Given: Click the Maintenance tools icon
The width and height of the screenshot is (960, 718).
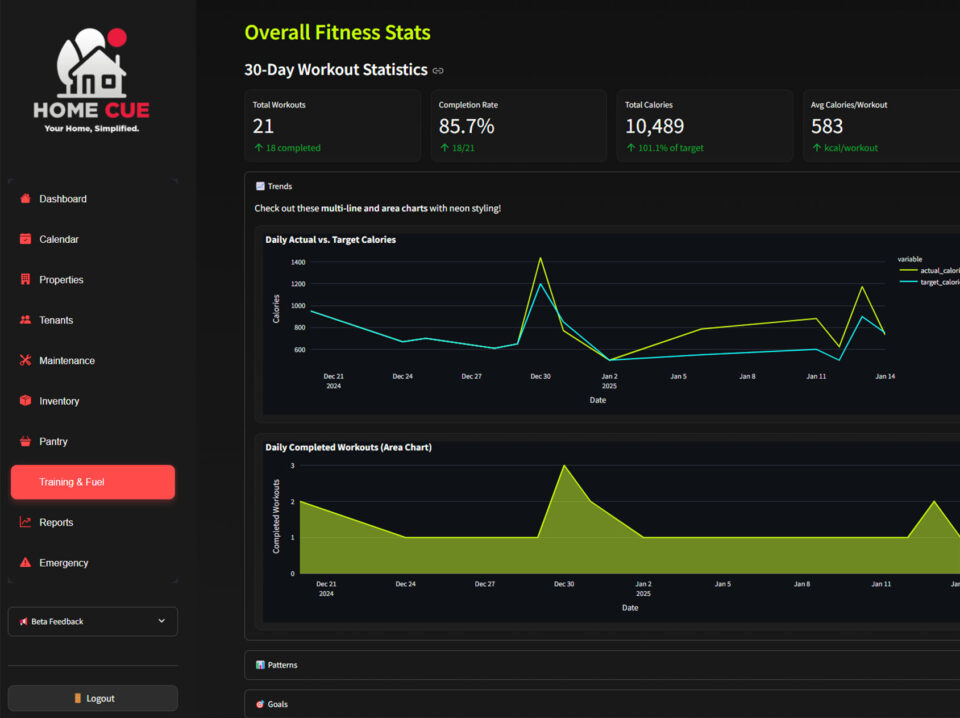Looking at the screenshot, I should coord(25,361).
